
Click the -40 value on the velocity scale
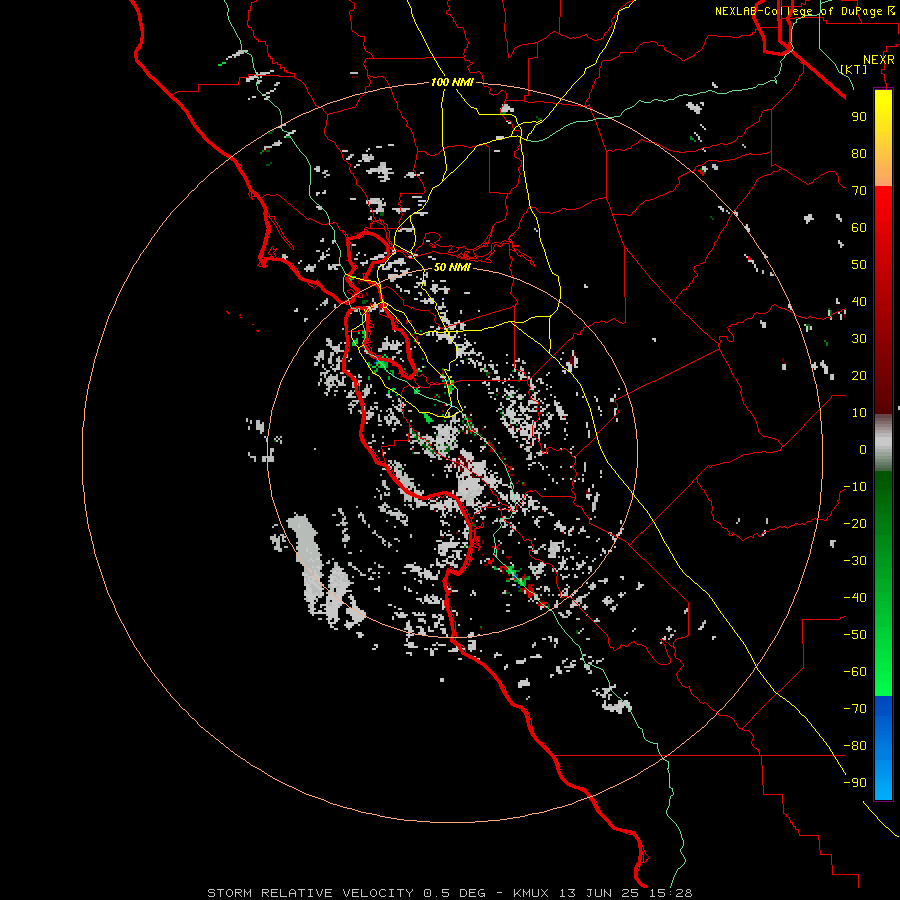[x=855, y=598]
